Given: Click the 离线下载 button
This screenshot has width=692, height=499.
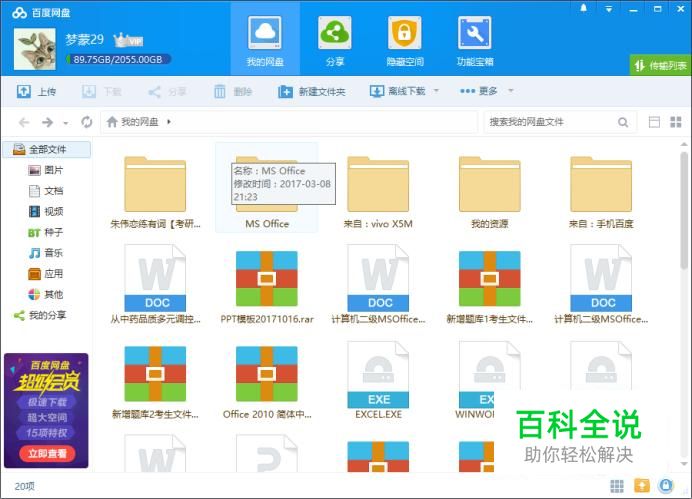Looking at the screenshot, I should coord(398,91).
